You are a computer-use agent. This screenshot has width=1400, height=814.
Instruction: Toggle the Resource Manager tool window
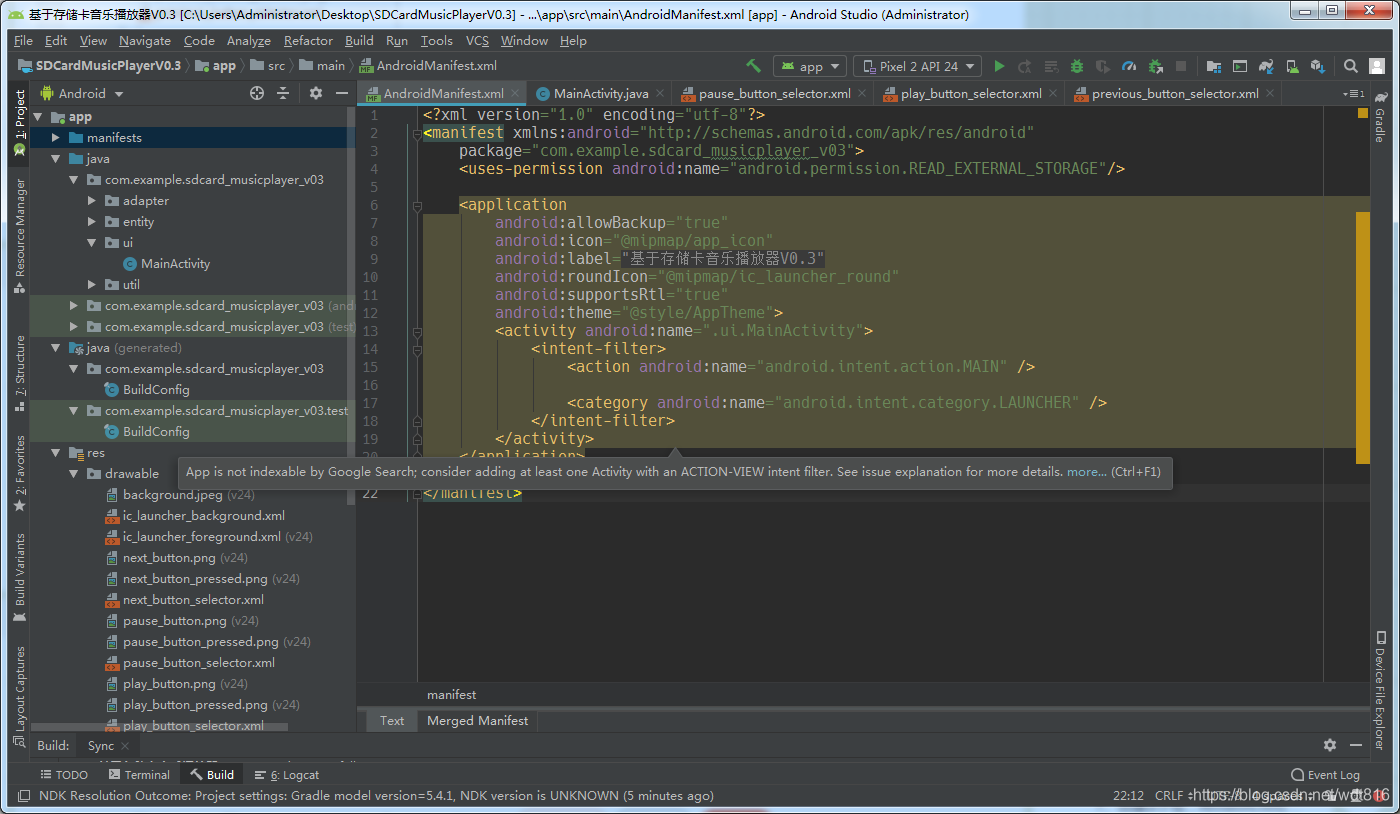[x=19, y=236]
